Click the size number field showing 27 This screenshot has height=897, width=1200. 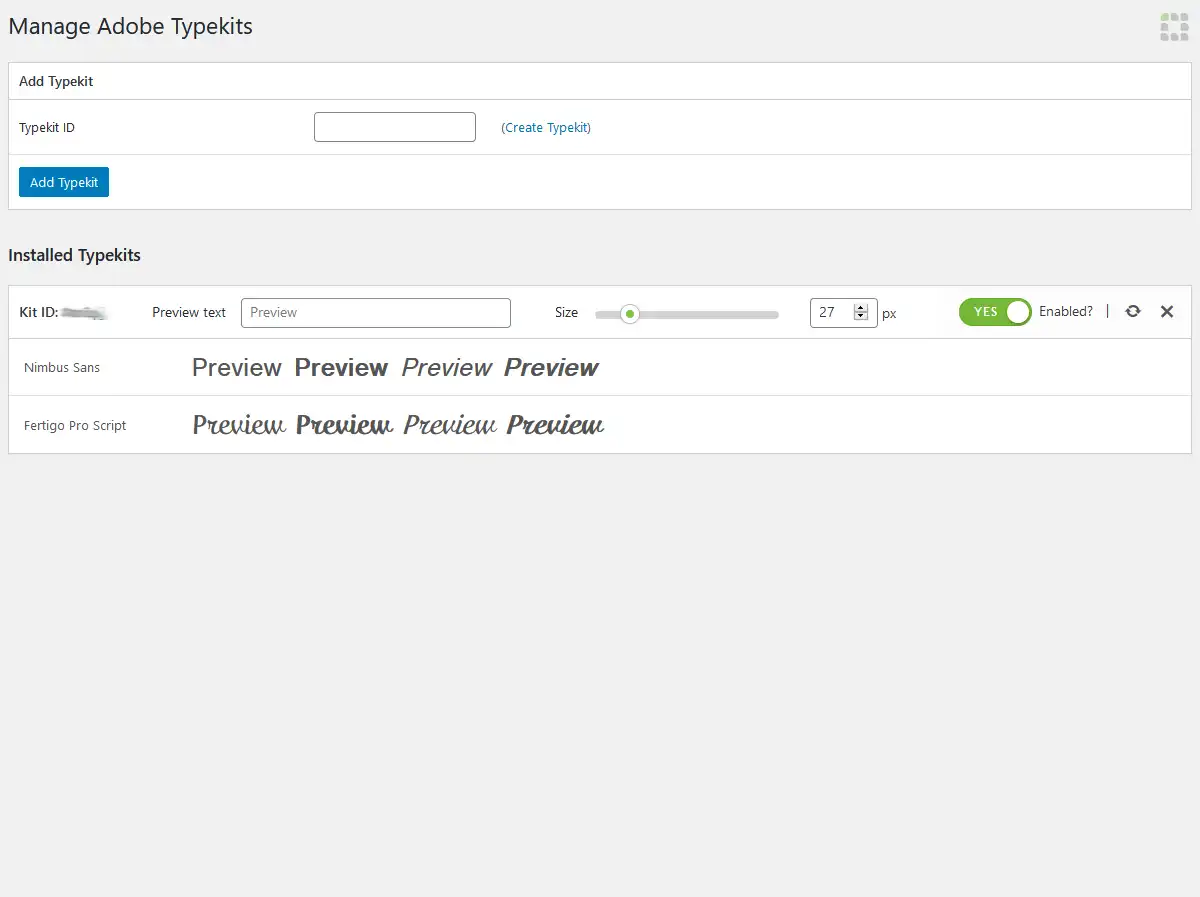coord(831,313)
